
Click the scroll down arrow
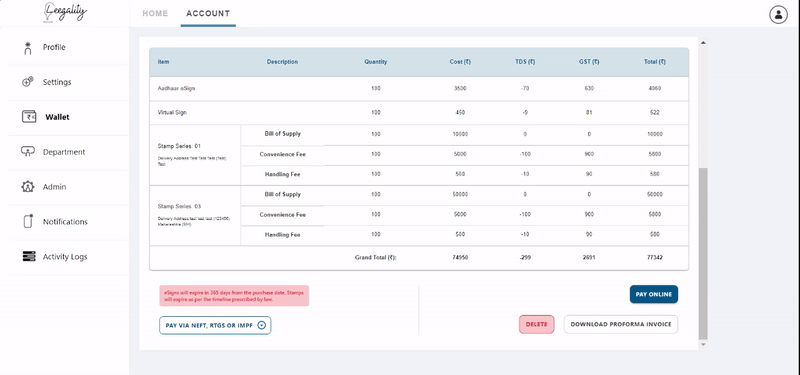(x=703, y=345)
